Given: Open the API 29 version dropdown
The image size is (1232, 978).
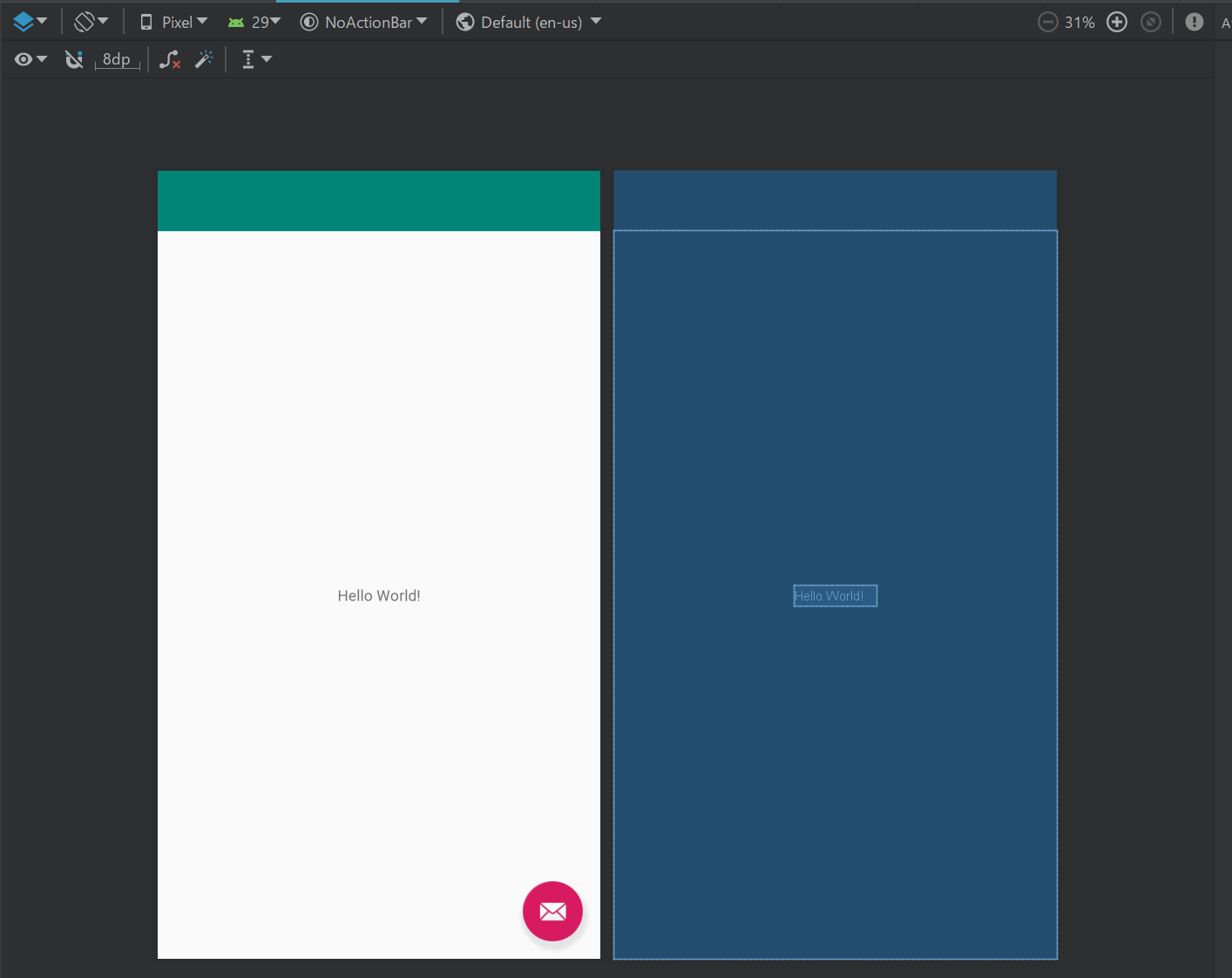Looking at the screenshot, I should pos(254,21).
